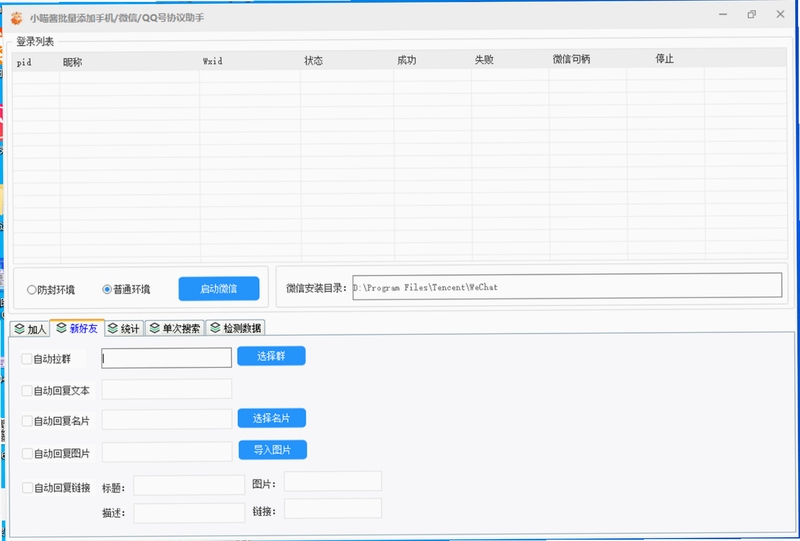800x541 pixels.
Task: Open the 单次搜索 tab
Action: 174,329
